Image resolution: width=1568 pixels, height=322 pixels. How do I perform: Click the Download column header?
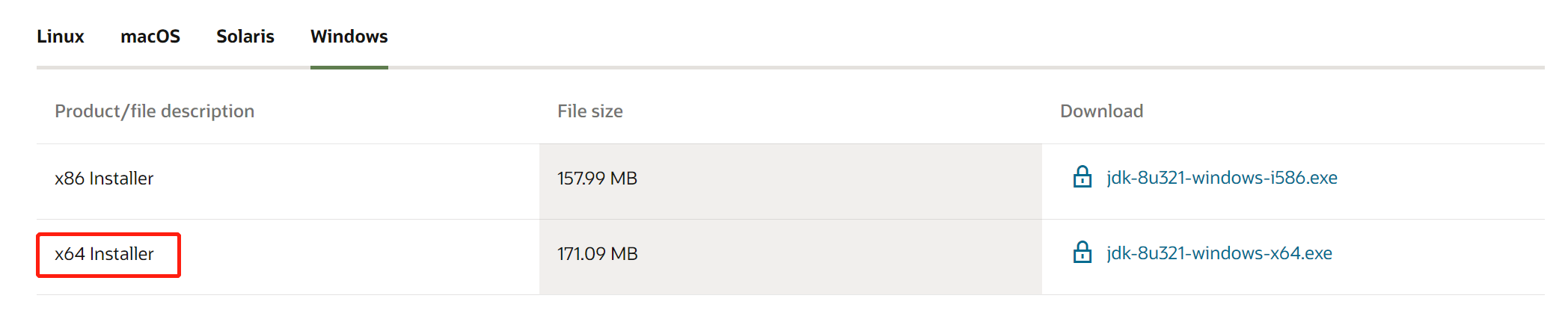pyautogui.click(x=1101, y=111)
